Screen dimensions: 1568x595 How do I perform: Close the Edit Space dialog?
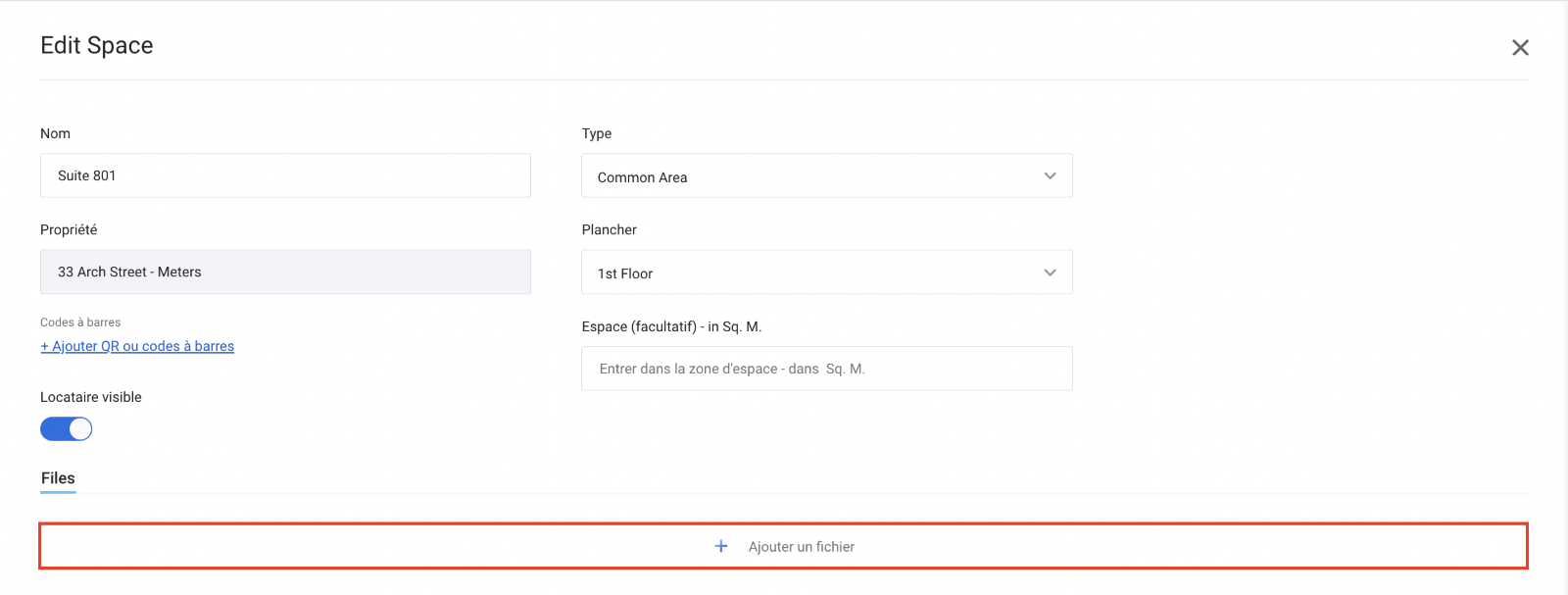1520,48
